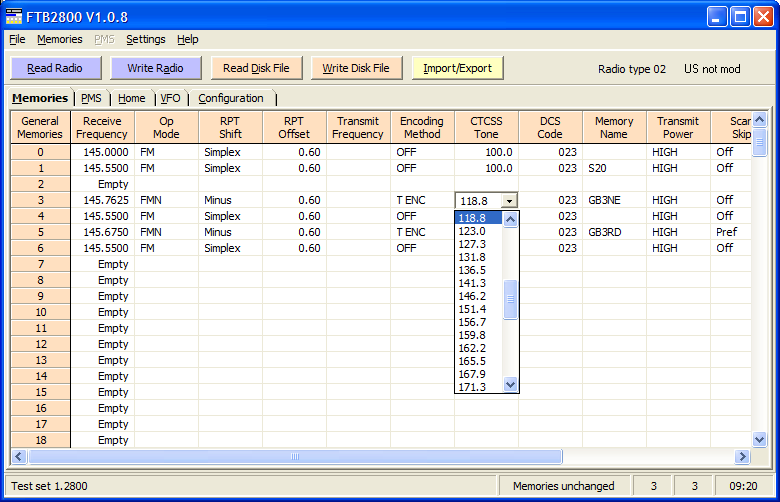The width and height of the screenshot is (780, 502).
Task: Click the FTB2800 application icon in title bar
Action: pos(14,16)
